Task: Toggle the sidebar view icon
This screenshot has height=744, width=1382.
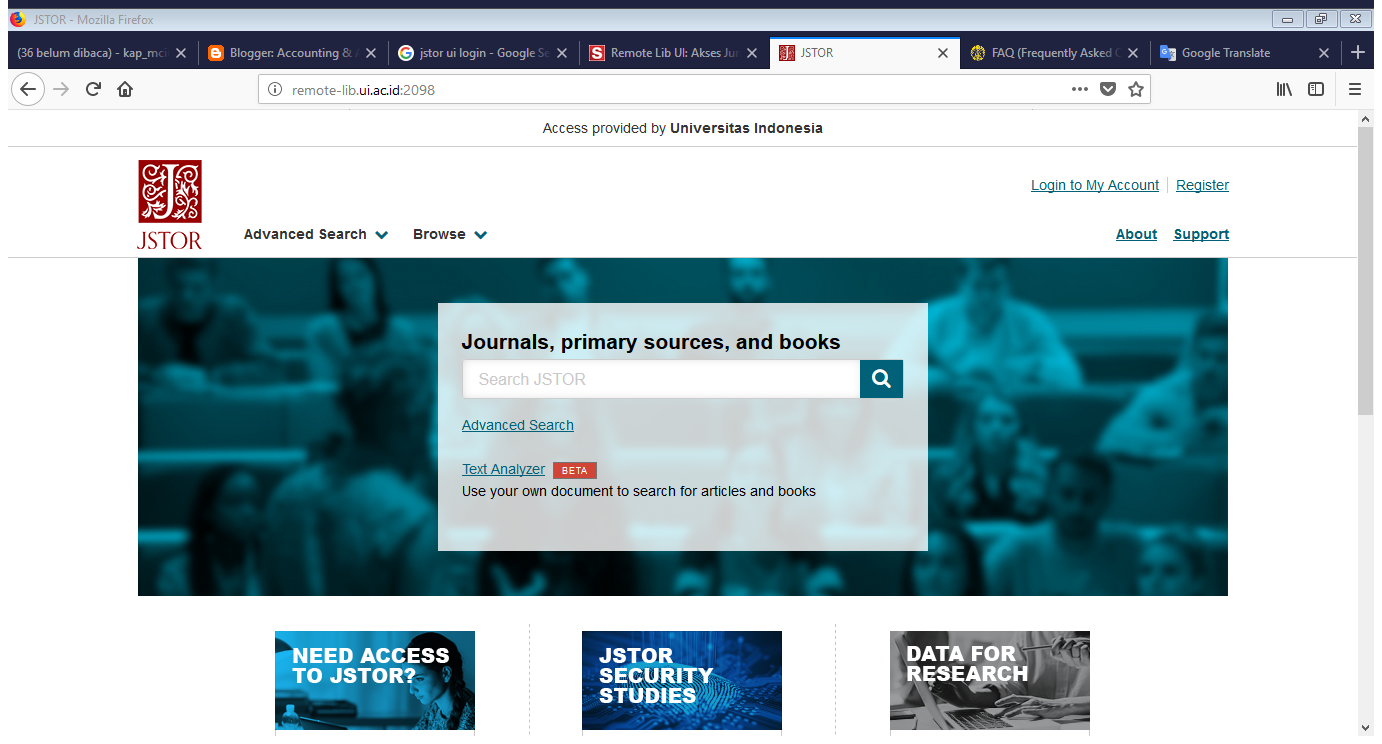Action: 1316,89
